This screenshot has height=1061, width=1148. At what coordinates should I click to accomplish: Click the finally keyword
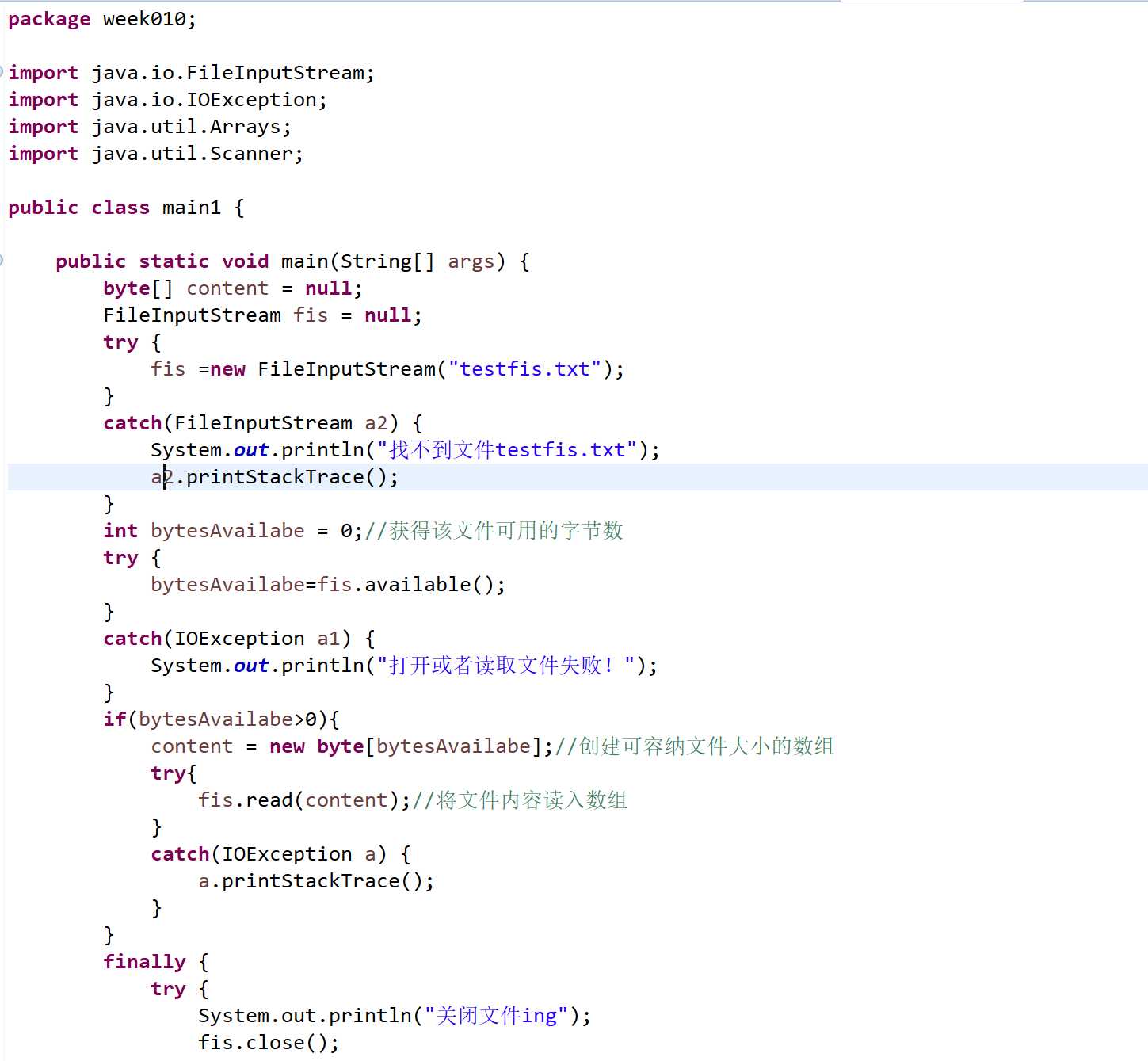[x=144, y=962]
